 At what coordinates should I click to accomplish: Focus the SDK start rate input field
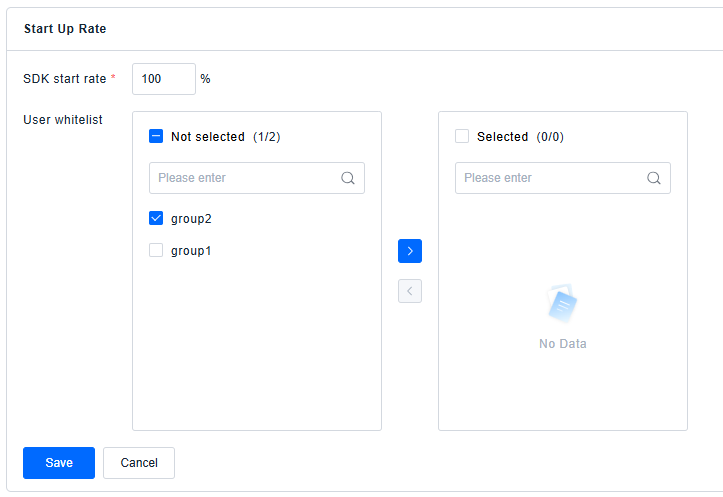click(163, 79)
